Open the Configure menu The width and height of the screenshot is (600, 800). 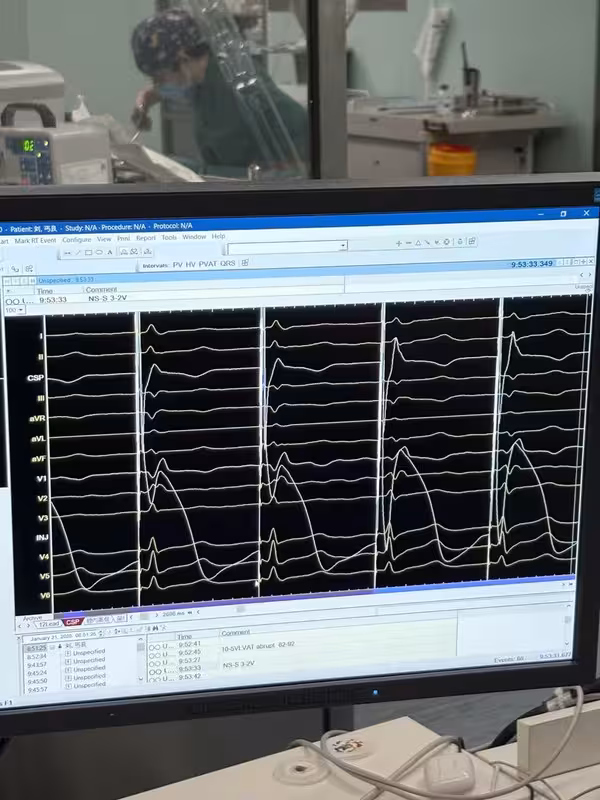pos(77,239)
